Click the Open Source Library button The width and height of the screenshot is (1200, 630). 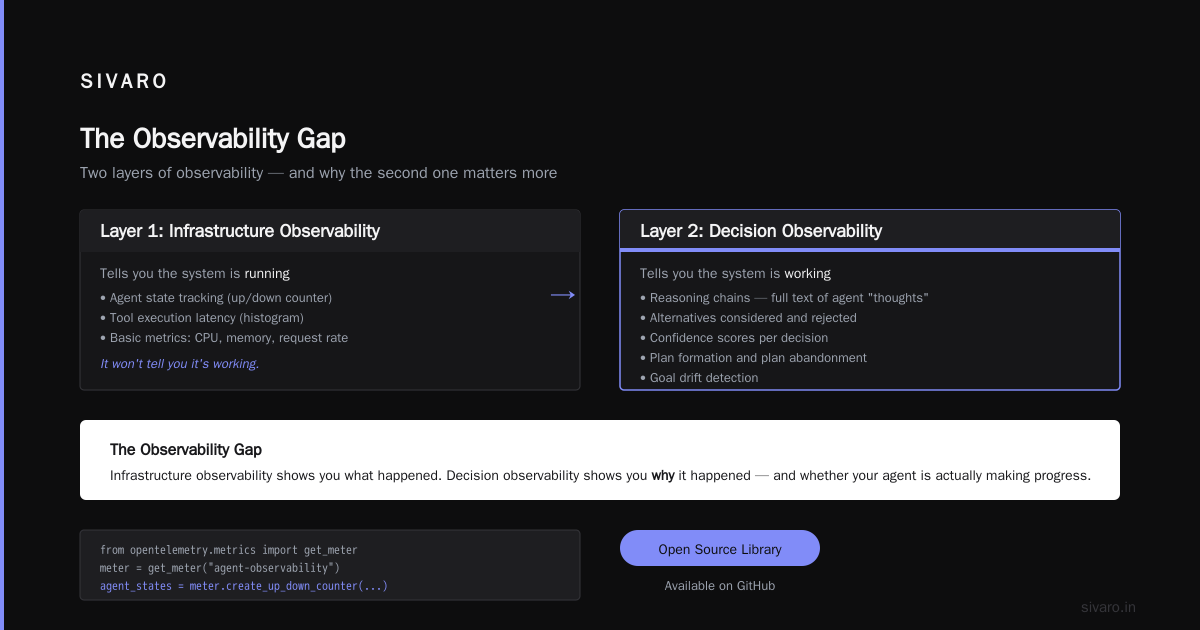720,548
